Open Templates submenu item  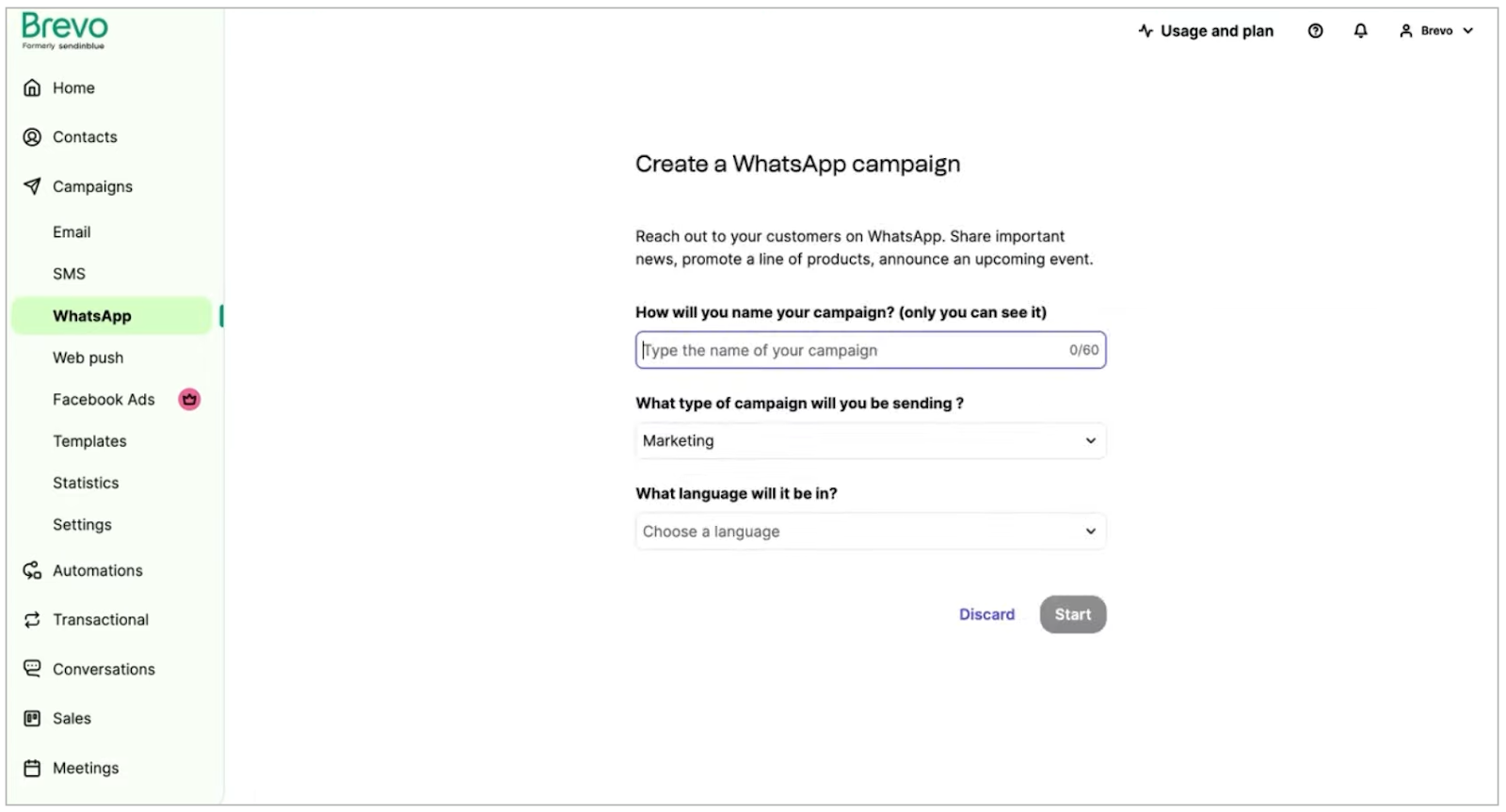tap(89, 440)
